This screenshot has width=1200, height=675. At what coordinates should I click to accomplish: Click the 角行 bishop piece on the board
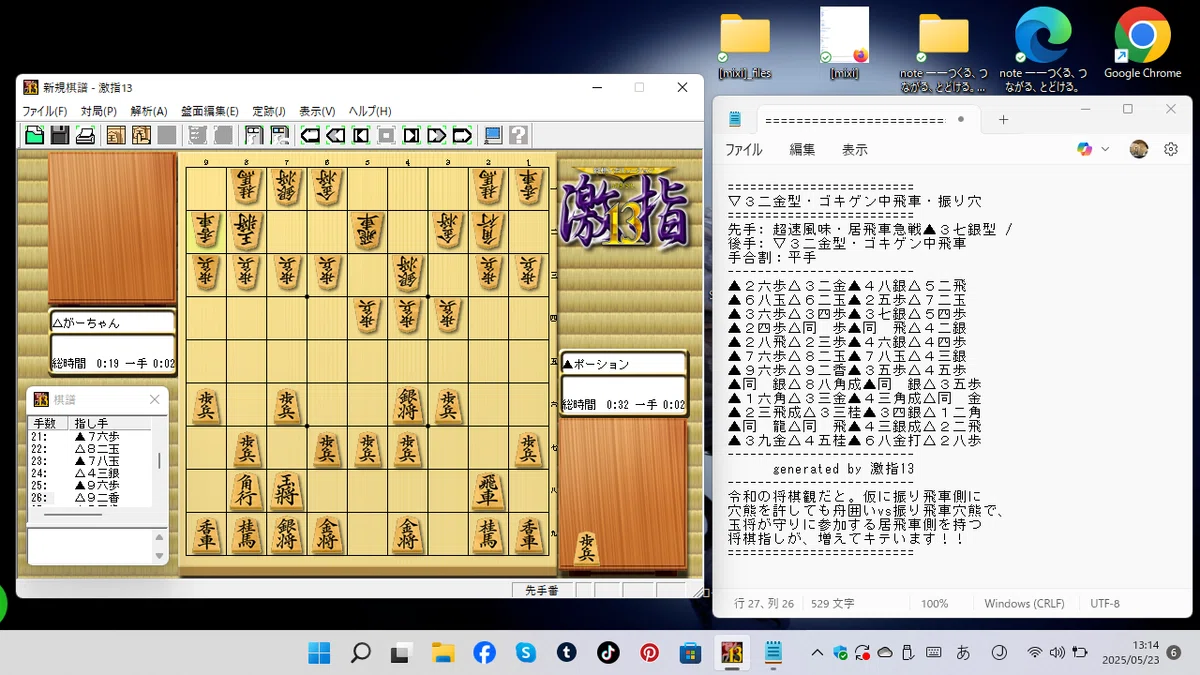[246, 491]
